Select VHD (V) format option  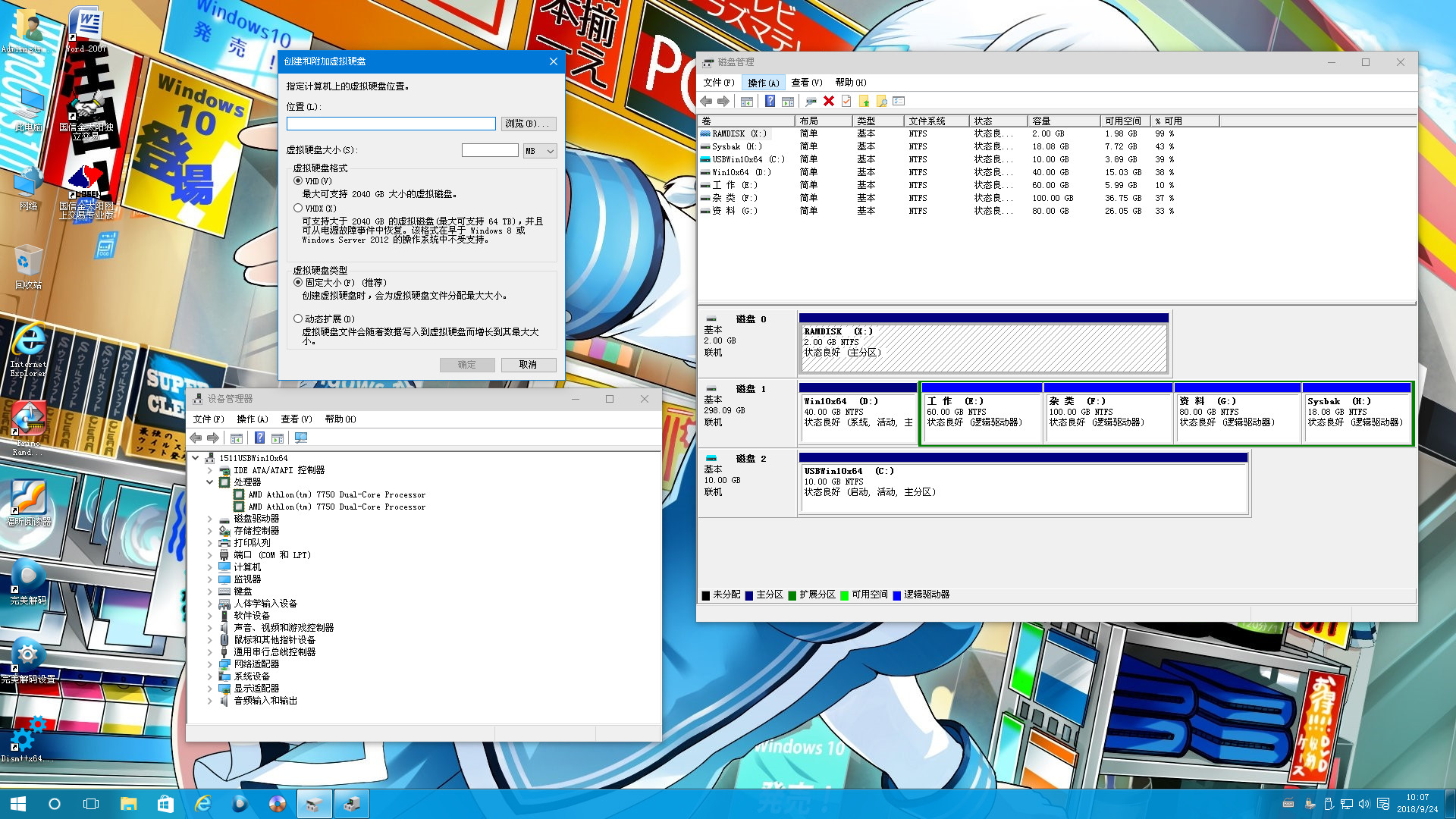298,181
